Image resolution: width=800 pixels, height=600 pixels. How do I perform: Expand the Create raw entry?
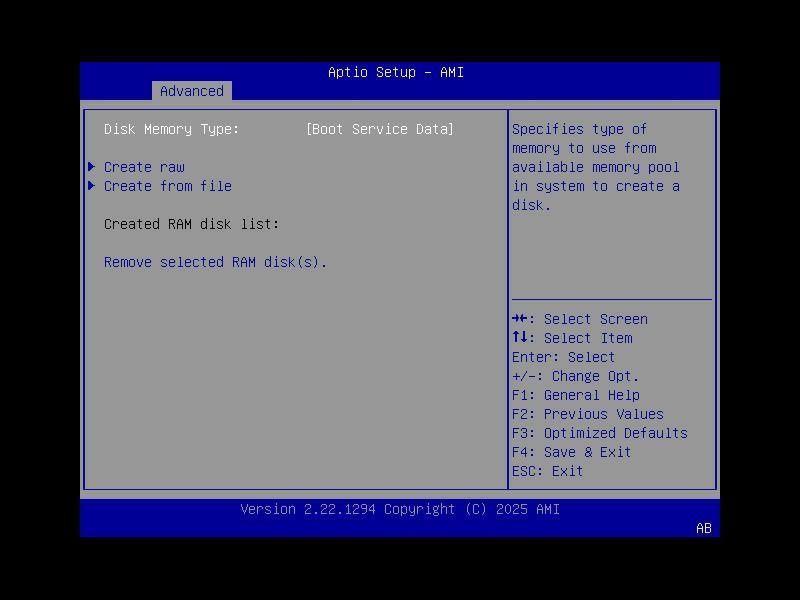tap(144, 167)
